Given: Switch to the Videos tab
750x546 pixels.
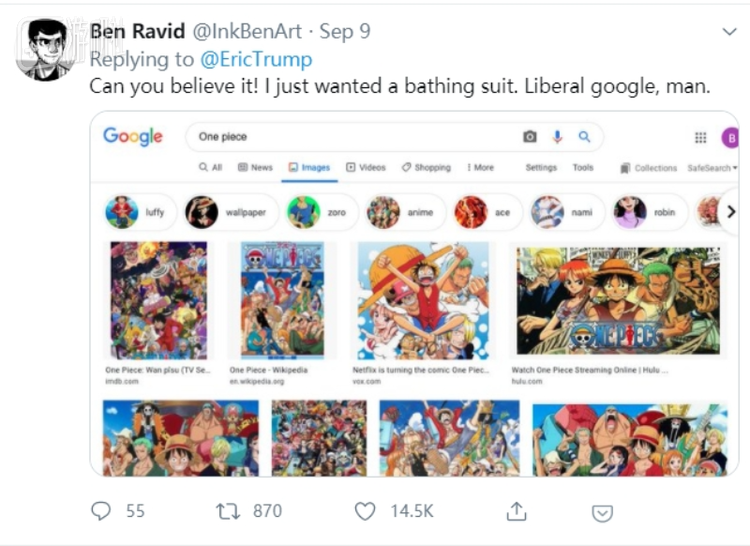Looking at the screenshot, I should point(366,168).
